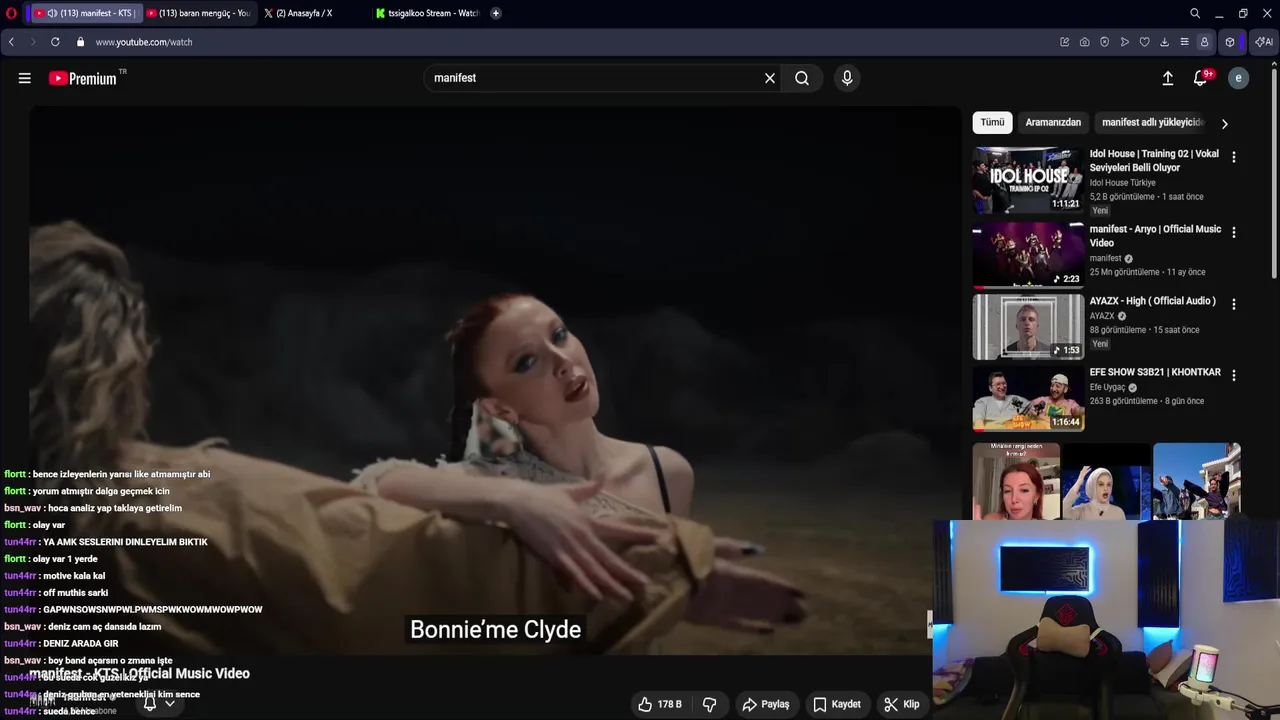Start voice search with microphone icon
Viewport: 1280px width, 720px height.
[x=847, y=78]
